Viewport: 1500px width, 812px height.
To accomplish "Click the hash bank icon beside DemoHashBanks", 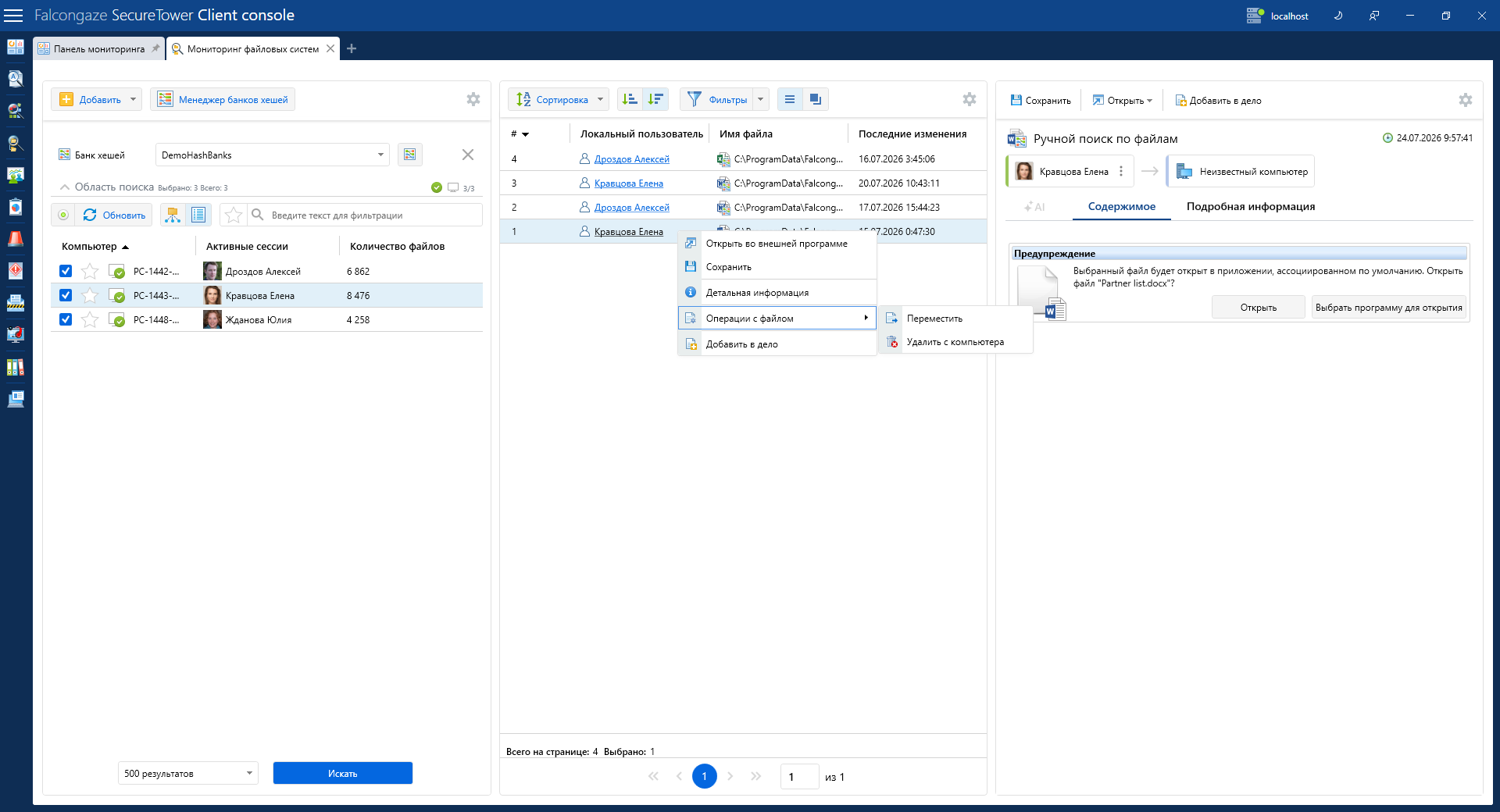I will click(x=410, y=155).
